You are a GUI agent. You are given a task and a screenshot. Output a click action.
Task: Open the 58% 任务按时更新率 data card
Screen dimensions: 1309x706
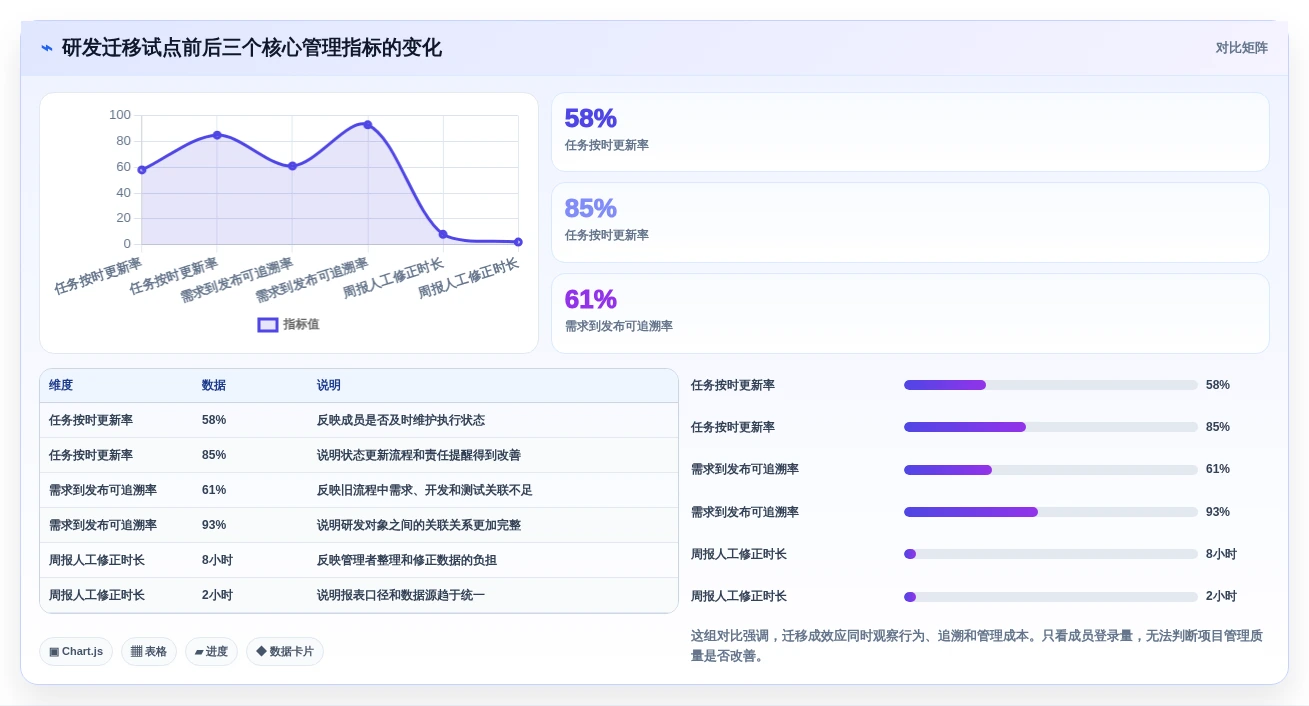(910, 132)
